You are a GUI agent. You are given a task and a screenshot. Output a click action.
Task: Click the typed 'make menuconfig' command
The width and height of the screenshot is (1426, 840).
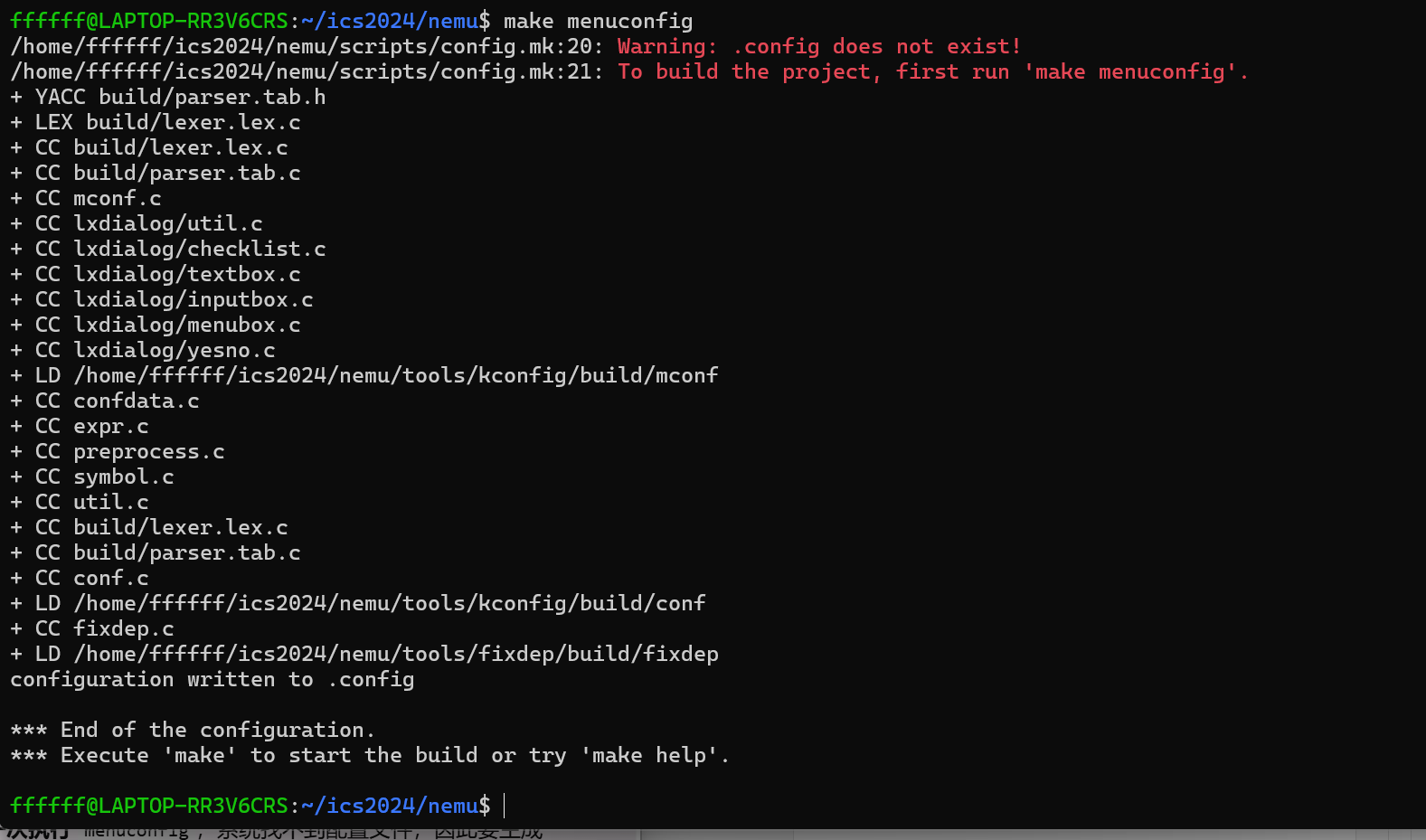coord(598,21)
